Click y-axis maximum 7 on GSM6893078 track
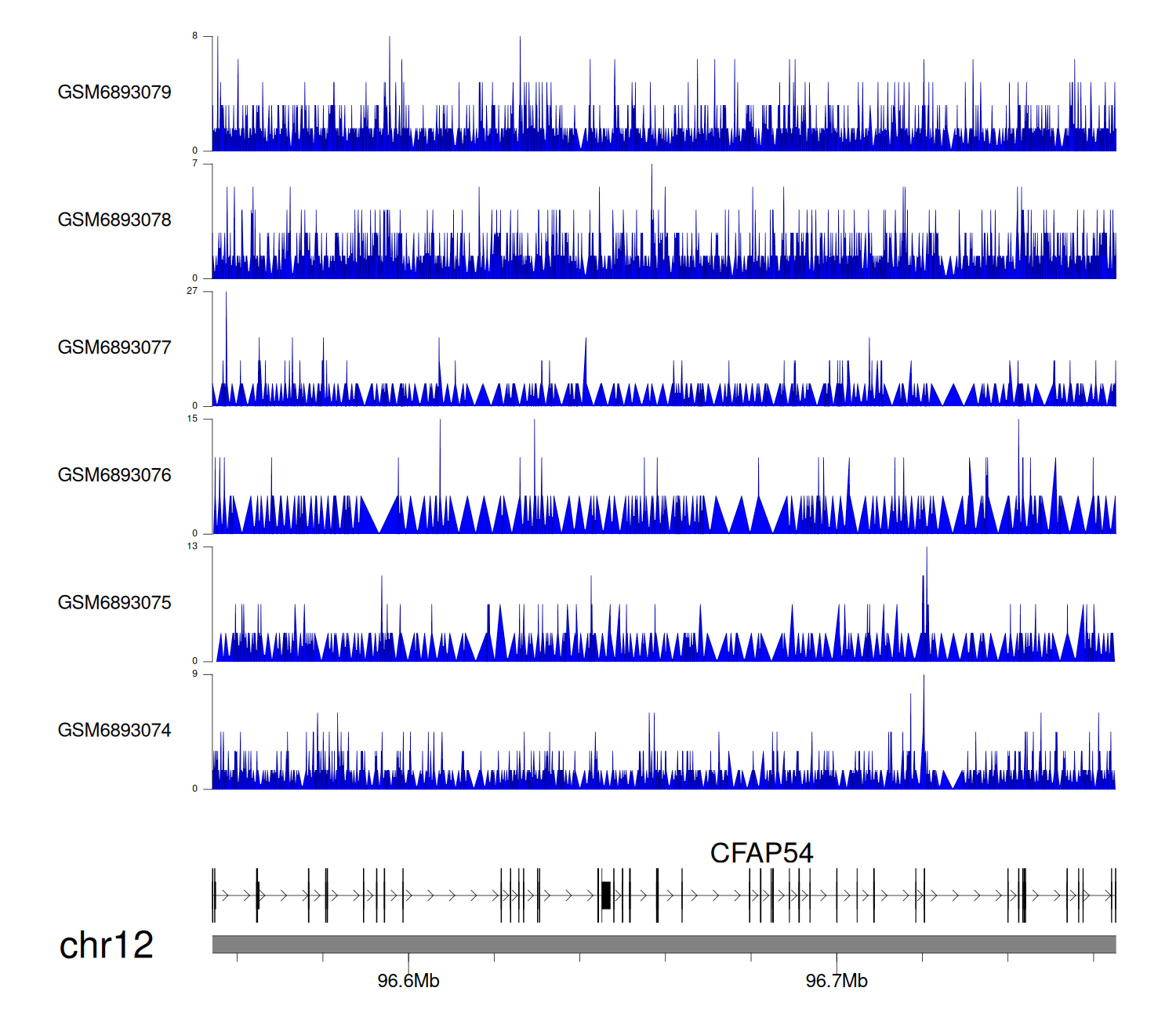This screenshot has height=1035, width=1176. tap(194, 164)
